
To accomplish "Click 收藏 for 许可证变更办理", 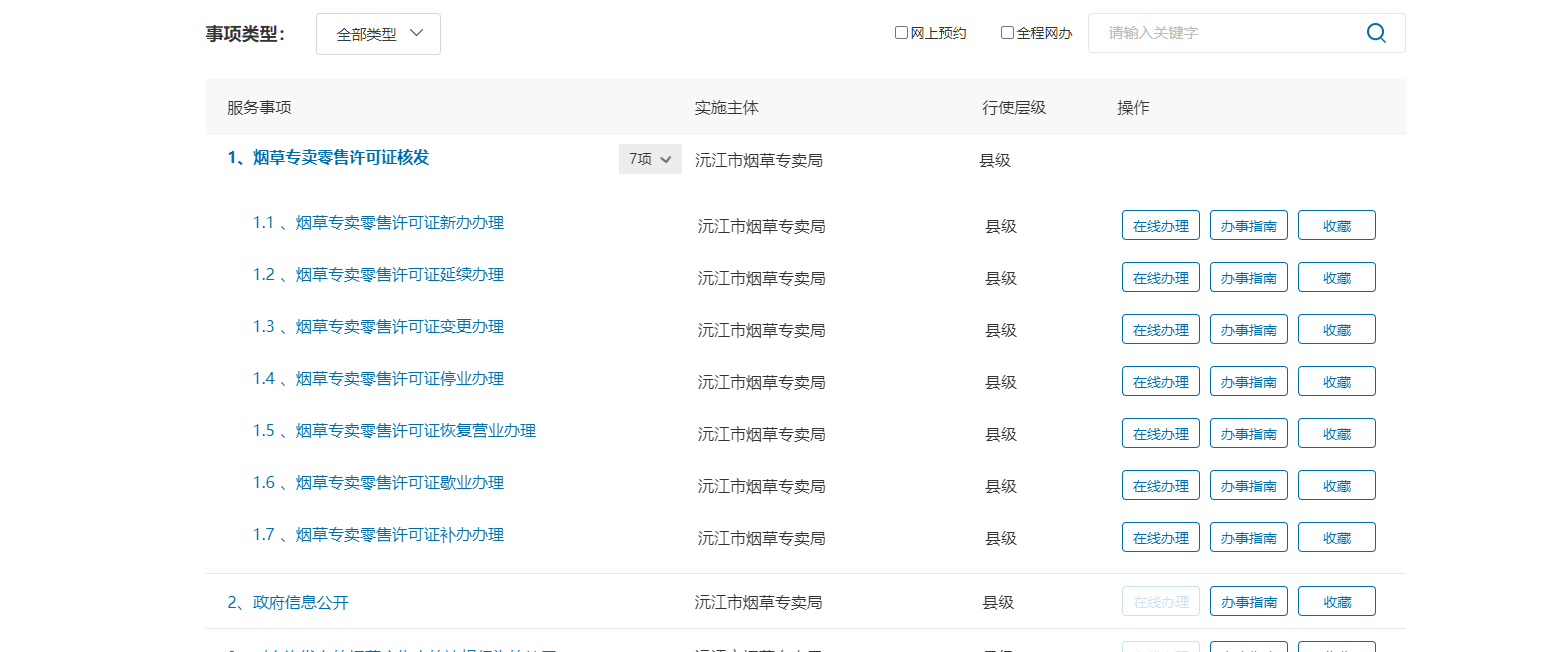I will pyautogui.click(x=1336, y=330).
